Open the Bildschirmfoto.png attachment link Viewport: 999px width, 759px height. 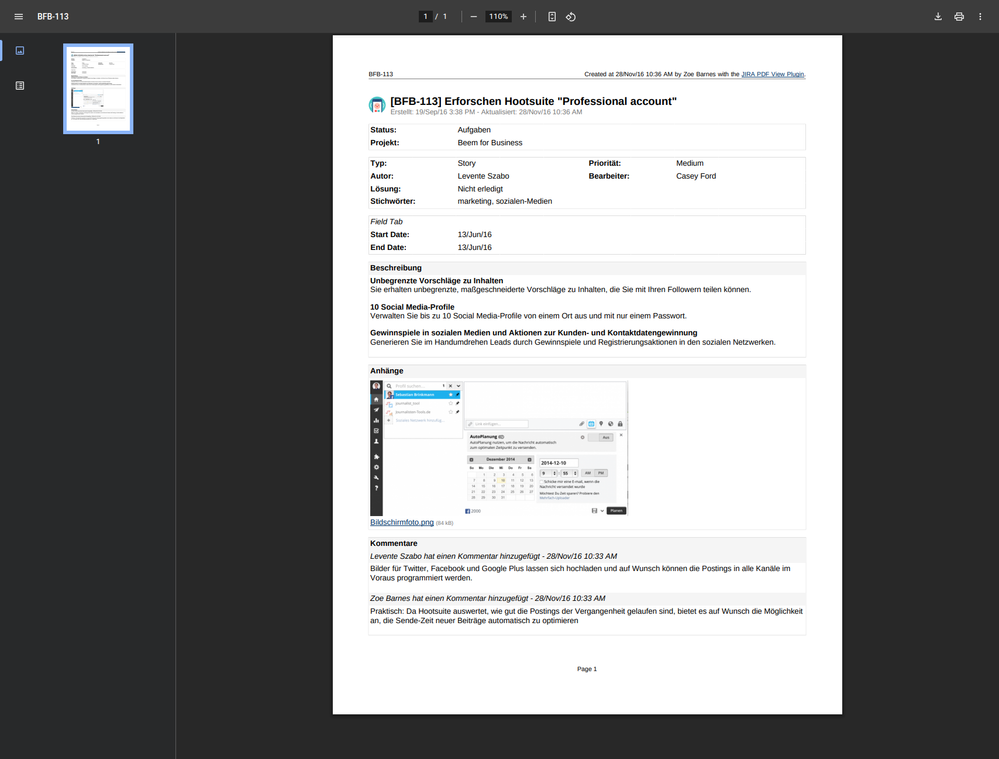click(x=402, y=522)
